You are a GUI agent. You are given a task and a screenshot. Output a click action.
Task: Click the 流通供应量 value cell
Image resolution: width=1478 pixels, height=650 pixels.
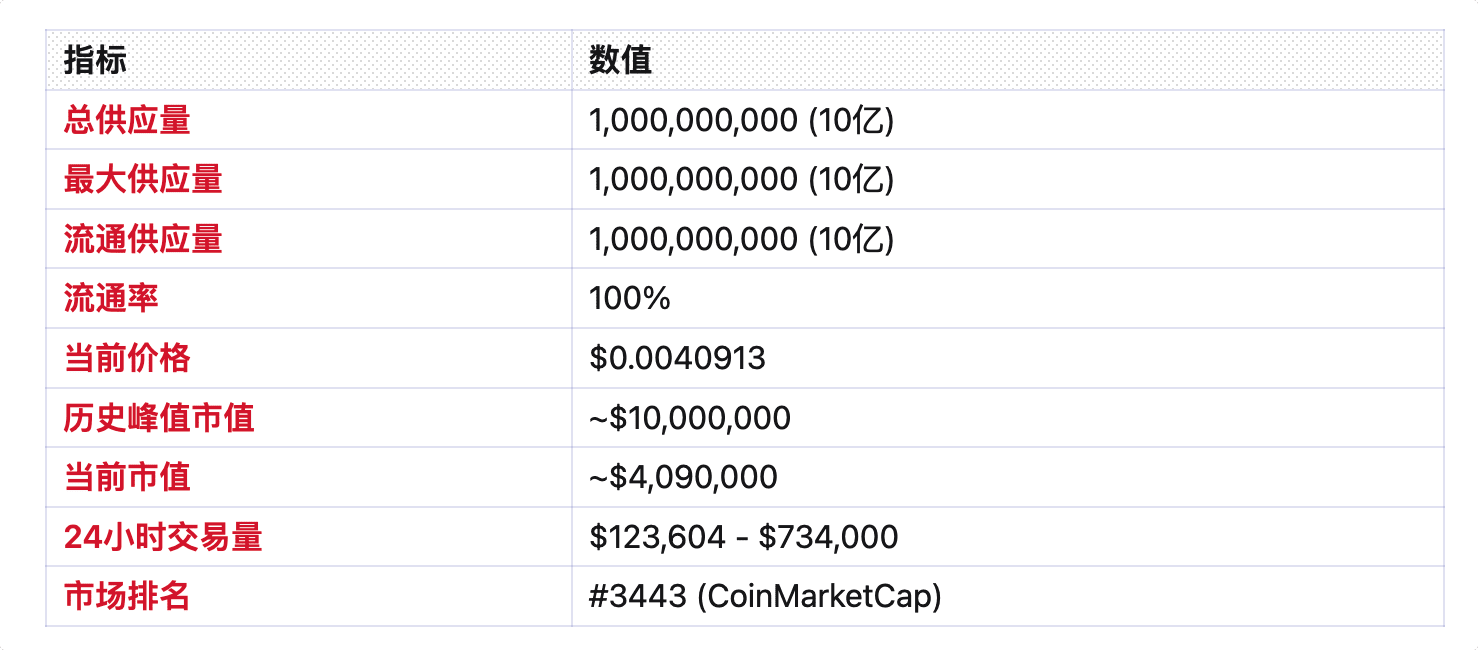pyautogui.click(x=741, y=240)
